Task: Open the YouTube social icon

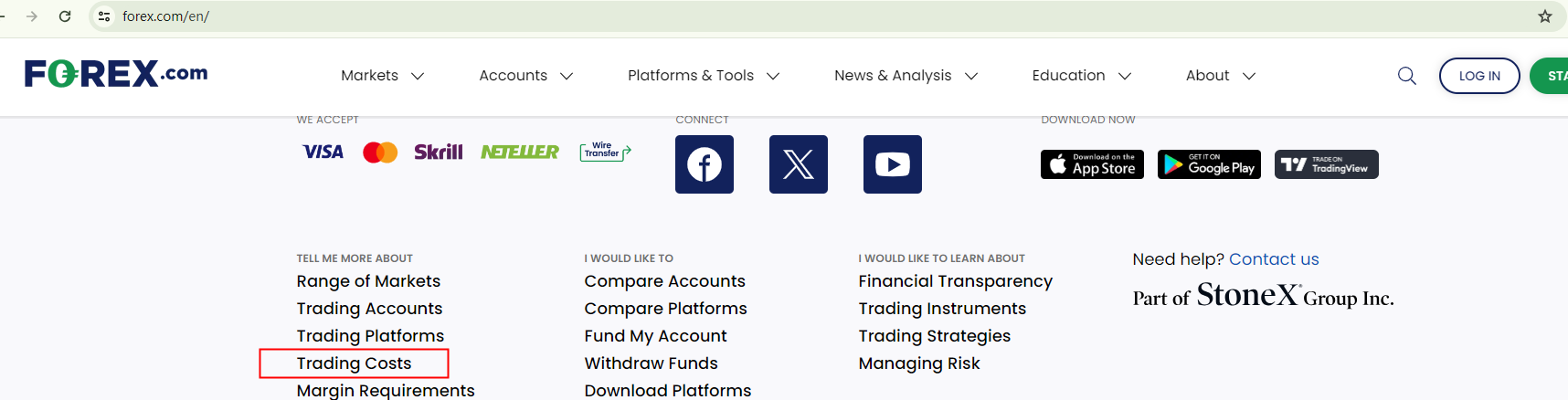Action: point(892,164)
